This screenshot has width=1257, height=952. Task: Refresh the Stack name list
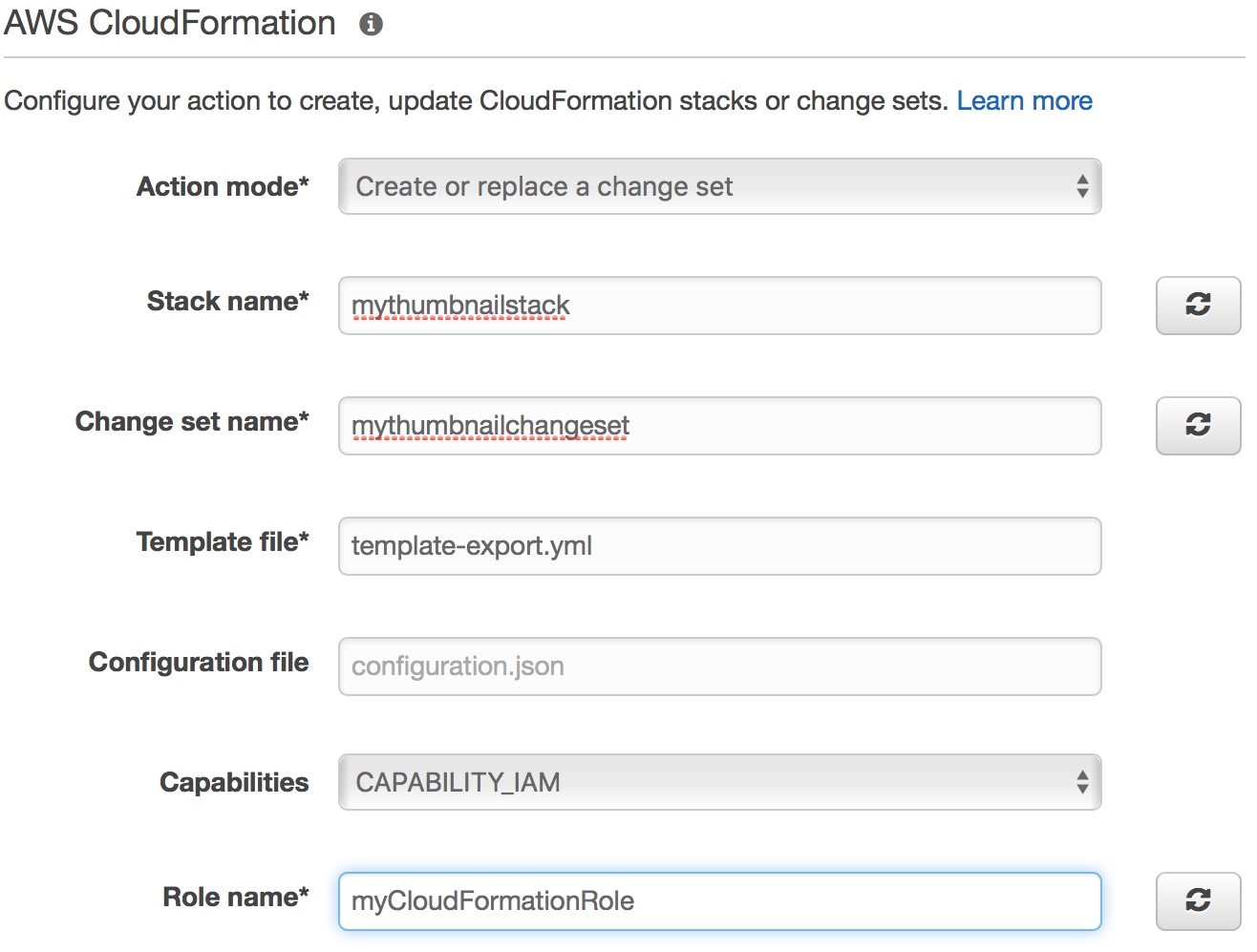pyautogui.click(x=1198, y=306)
